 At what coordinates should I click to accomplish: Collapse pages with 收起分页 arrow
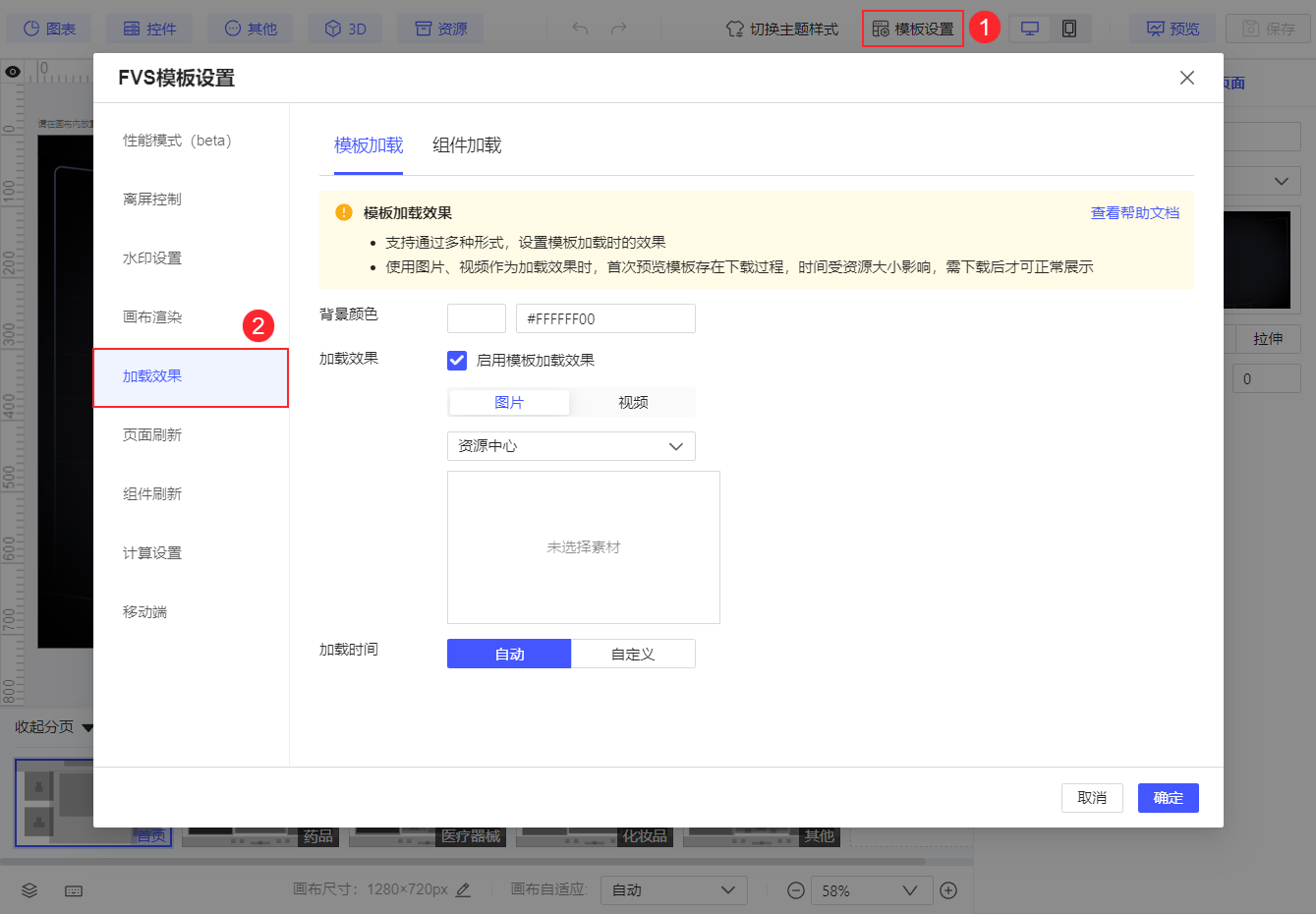87,728
